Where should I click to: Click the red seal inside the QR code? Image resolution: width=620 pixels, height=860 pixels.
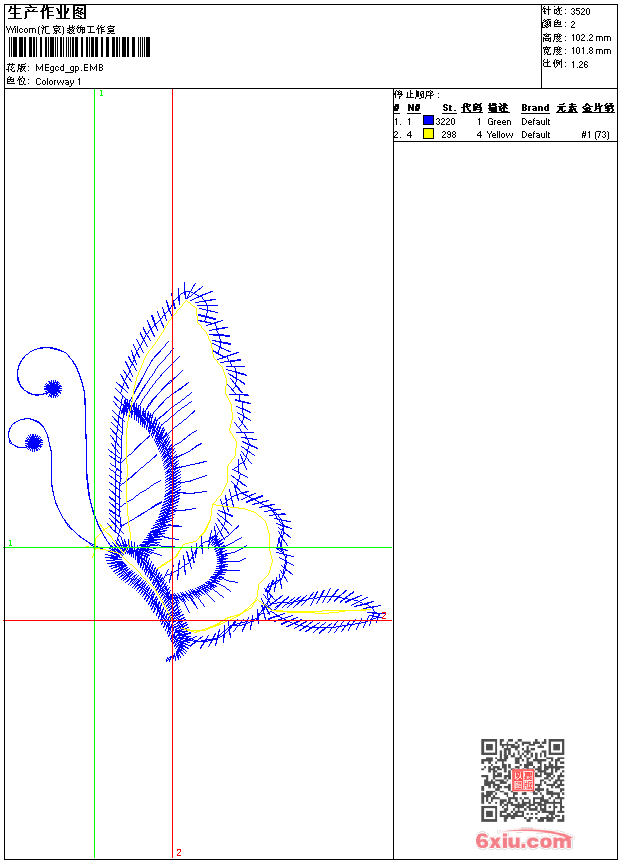(522, 781)
